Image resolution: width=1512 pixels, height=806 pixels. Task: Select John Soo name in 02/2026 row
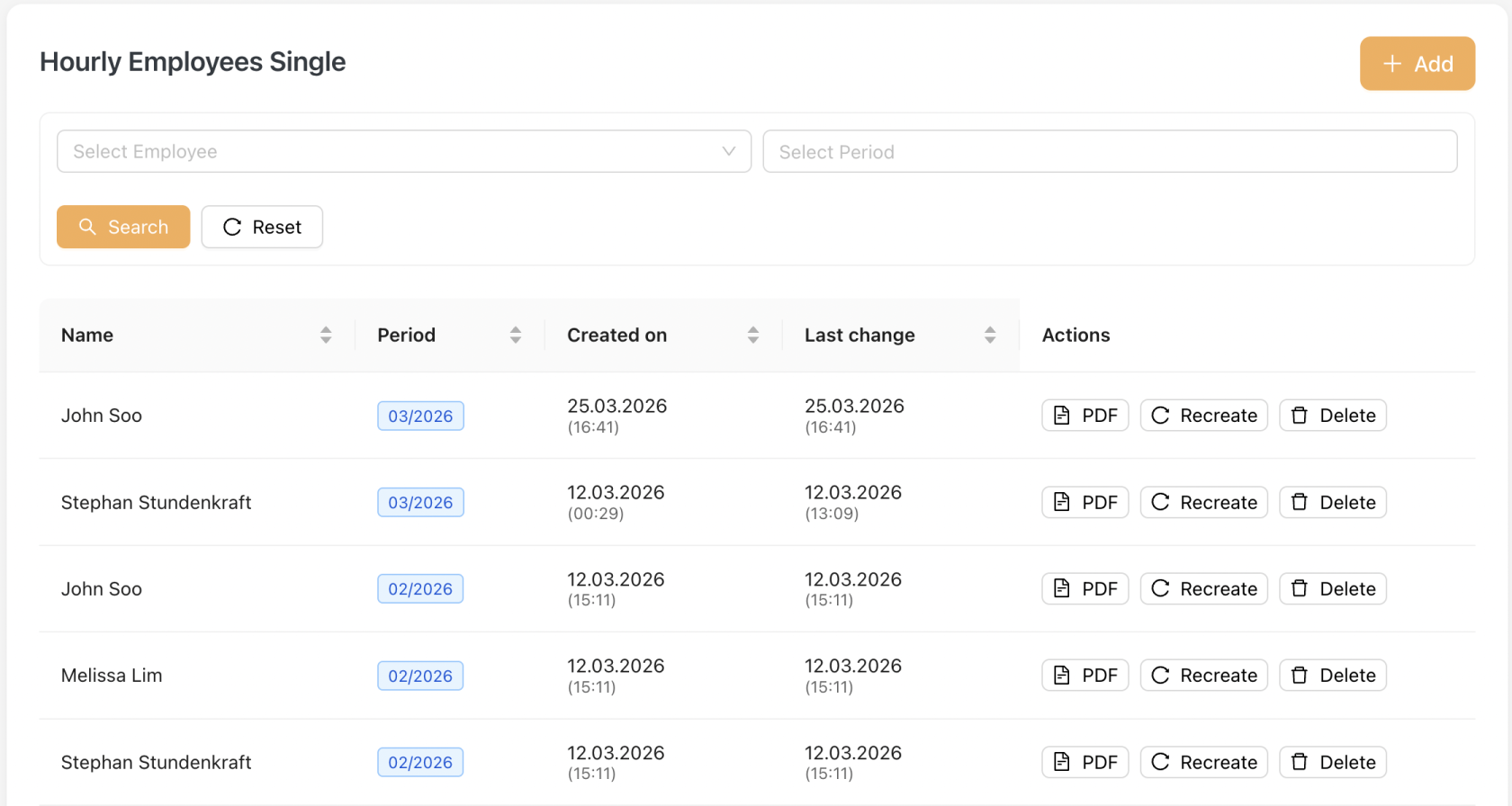102,589
